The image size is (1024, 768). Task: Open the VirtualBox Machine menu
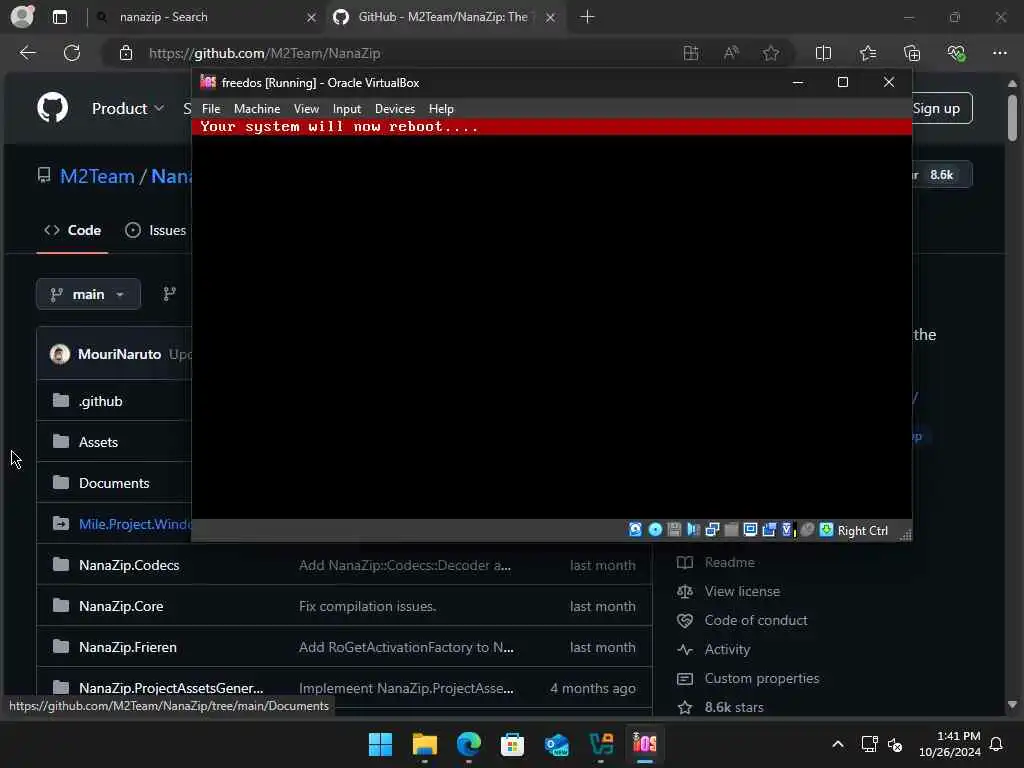(257, 109)
